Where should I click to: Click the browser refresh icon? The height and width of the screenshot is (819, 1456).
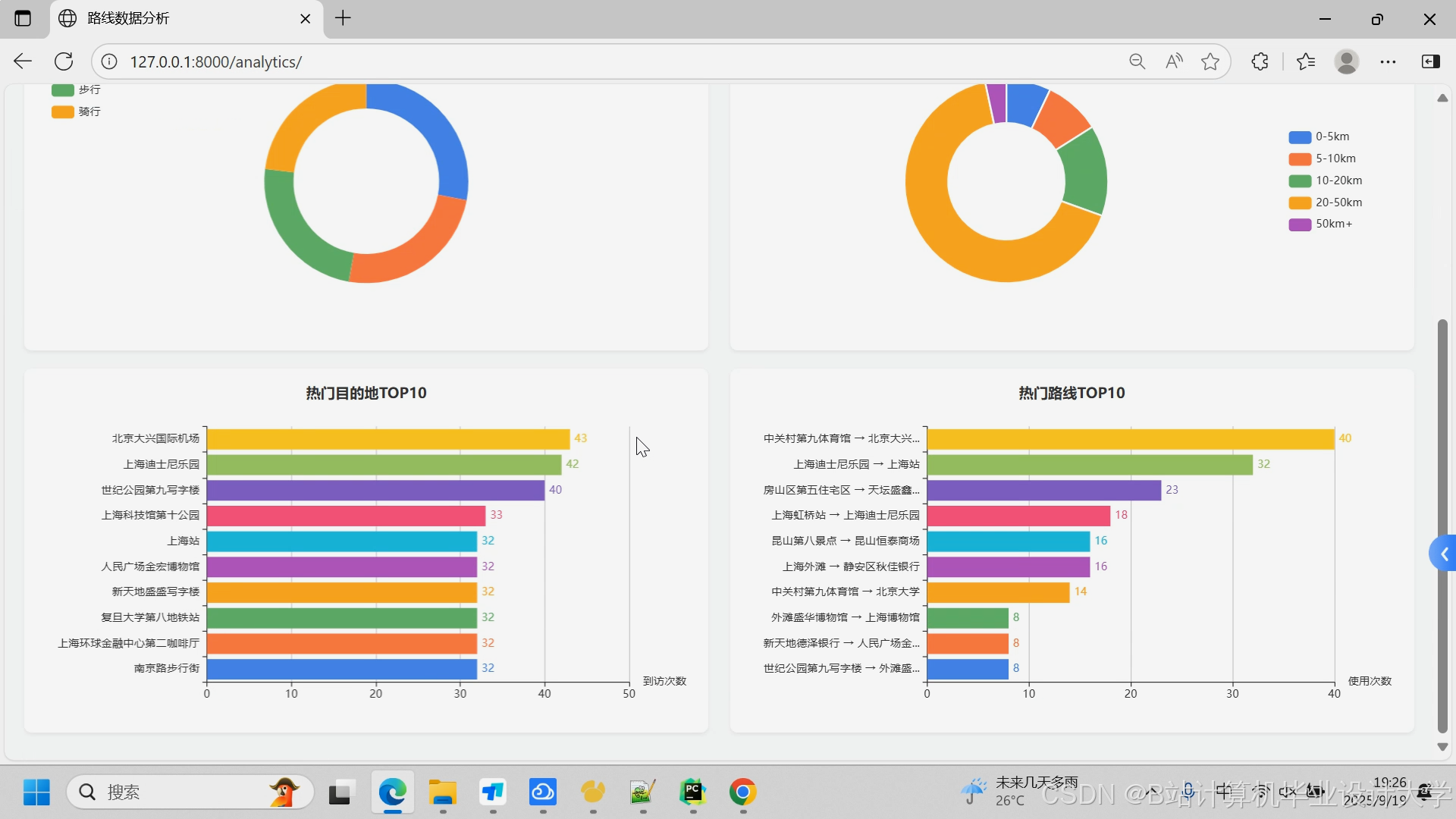64,61
